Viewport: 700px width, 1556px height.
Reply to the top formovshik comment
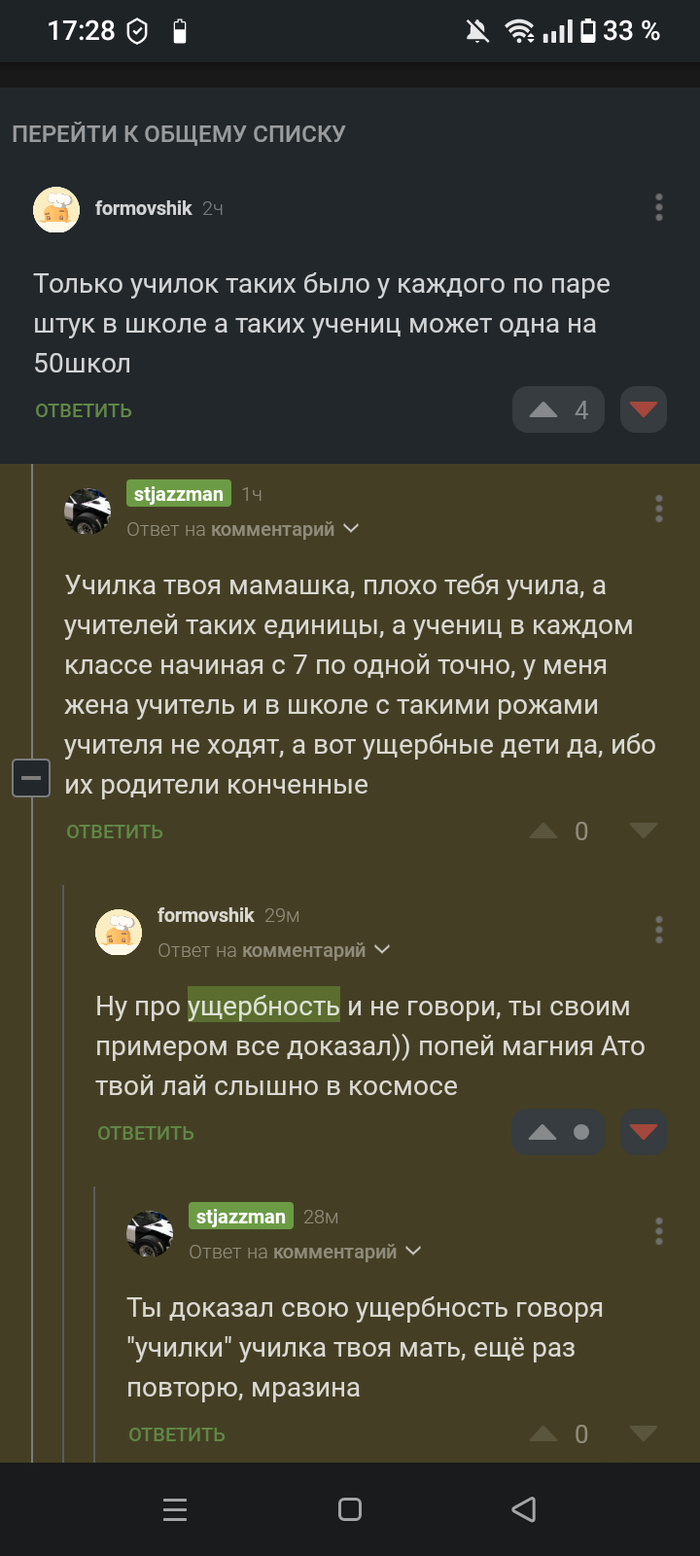pos(83,410)
